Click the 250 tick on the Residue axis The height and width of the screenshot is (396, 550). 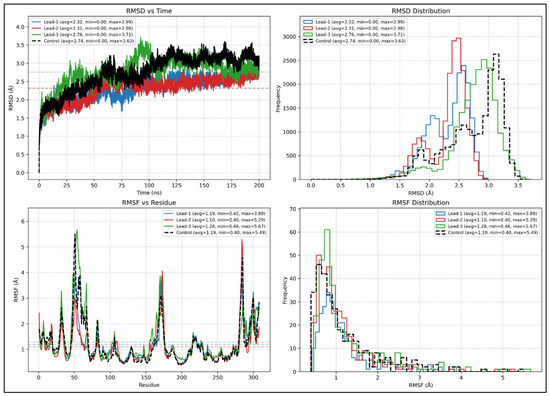[217, 377]
